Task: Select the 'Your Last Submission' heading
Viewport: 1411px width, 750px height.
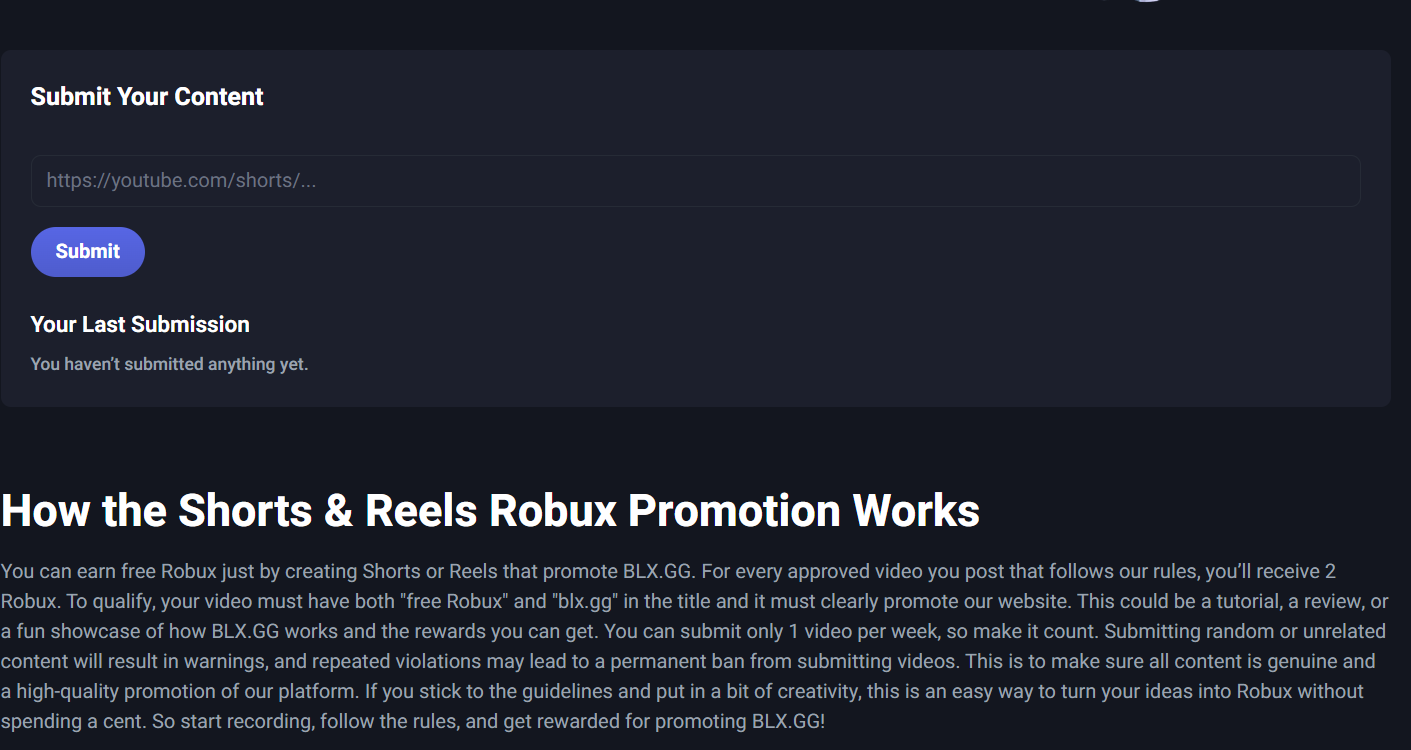Action: 140,325
